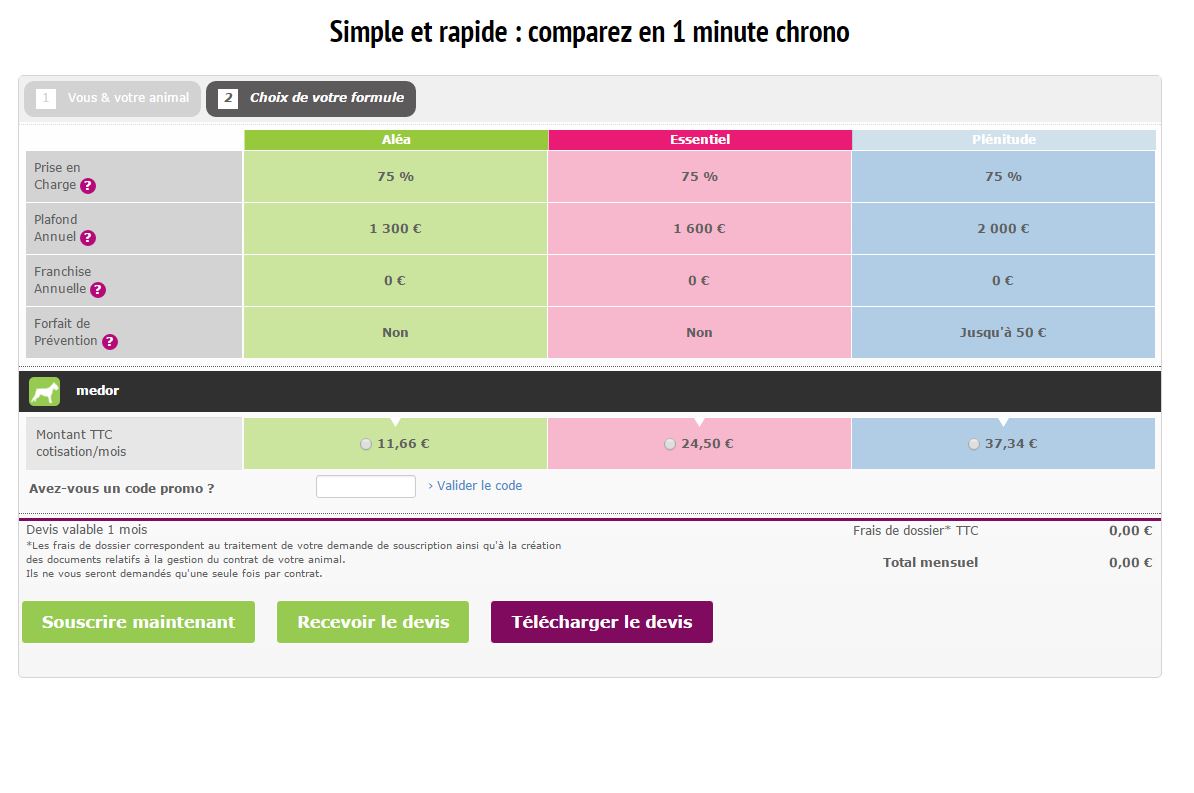The image size is (1194, 793).
Task: Select Choix de votre formule tab
Action: tap(311, 98)
